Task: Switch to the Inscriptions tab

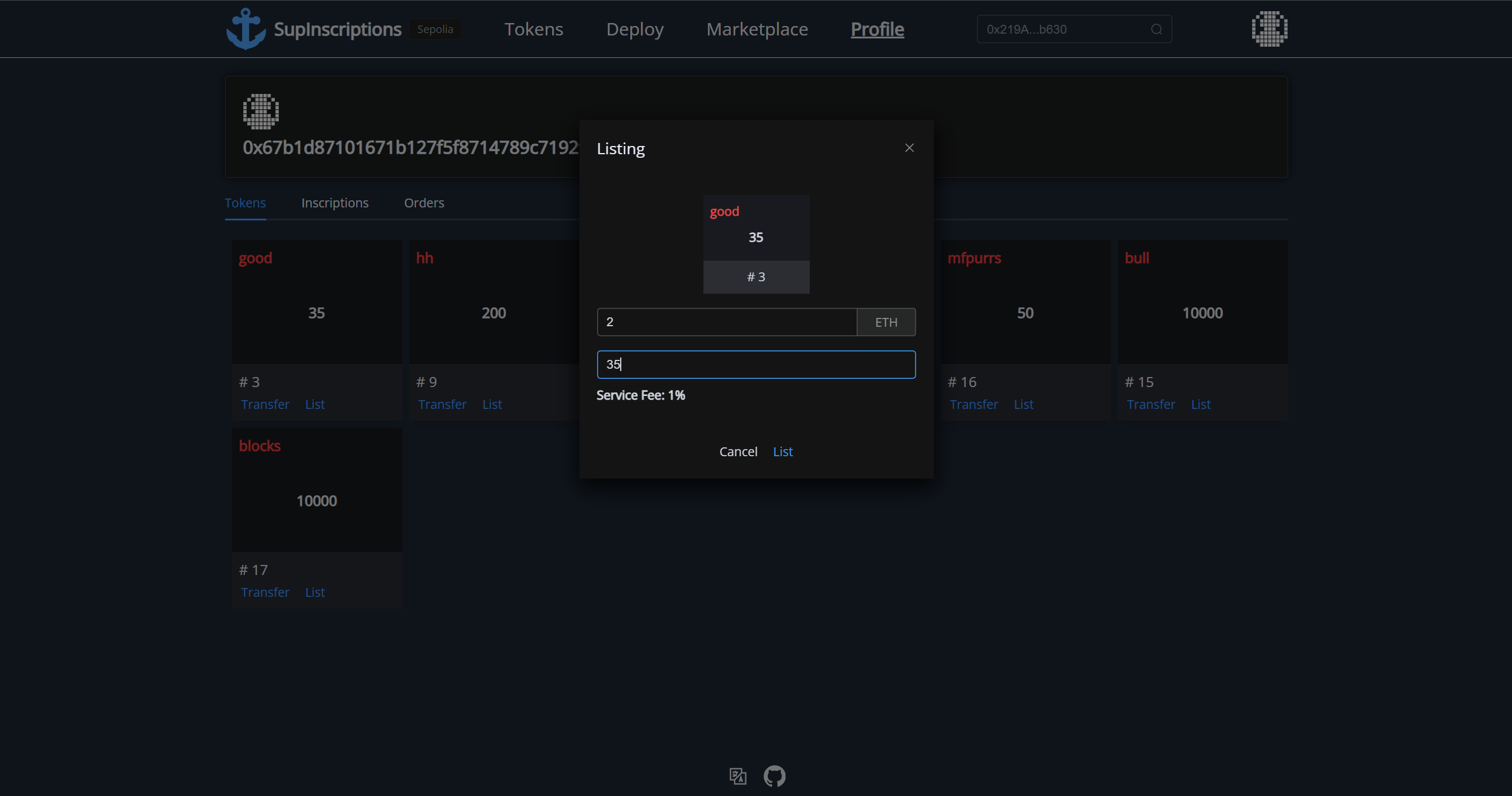Action: (335, 203)
